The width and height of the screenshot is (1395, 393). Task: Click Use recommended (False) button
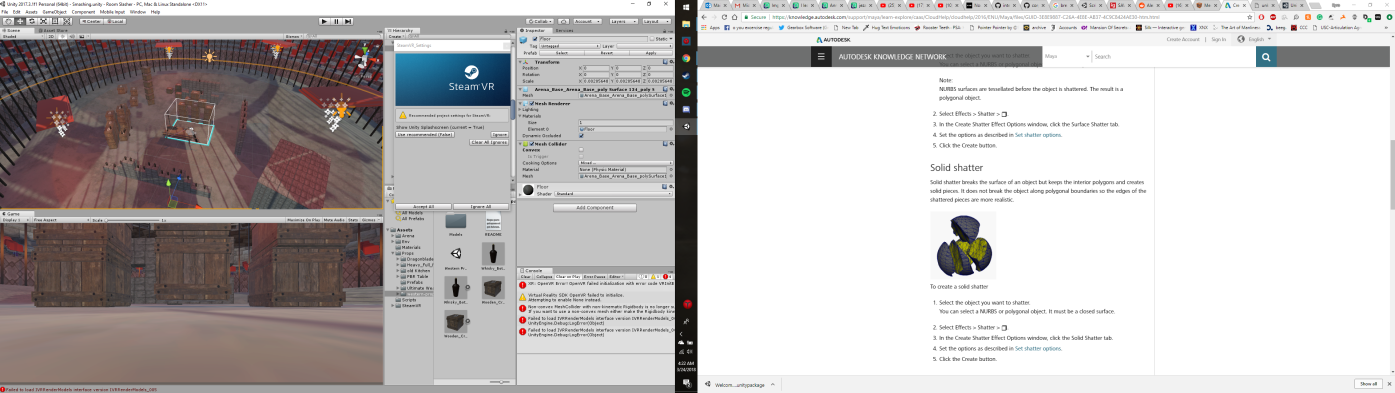point(425,134)
